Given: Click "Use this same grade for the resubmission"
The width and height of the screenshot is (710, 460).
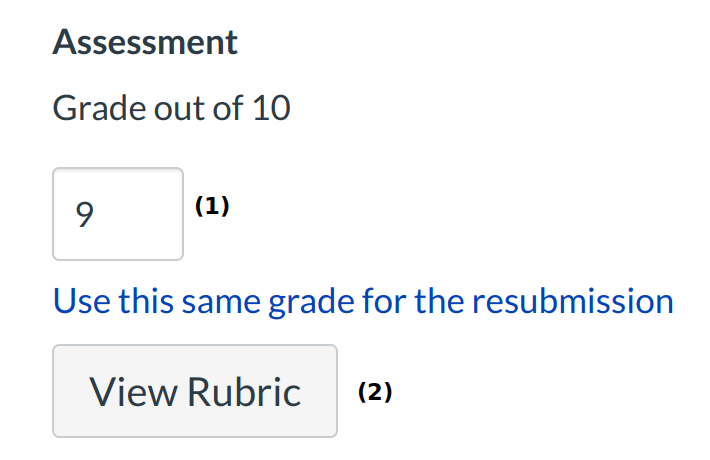Looking at the screenshot, I should pyautogui.click(x=363, y=300).
